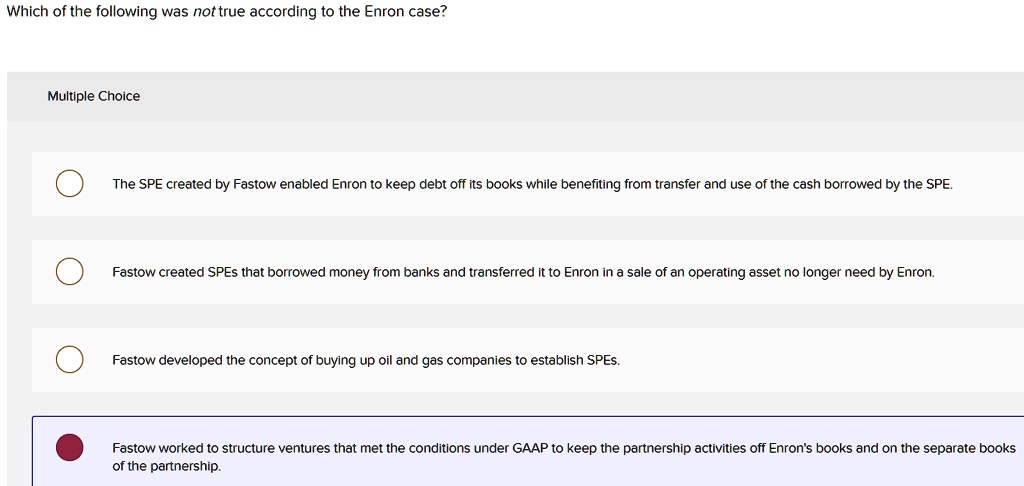This screenshot has width=1024, height=486.
Task: Select the radio button for 'The SPE created by Fastow'
Action: (x=69, y=184)
